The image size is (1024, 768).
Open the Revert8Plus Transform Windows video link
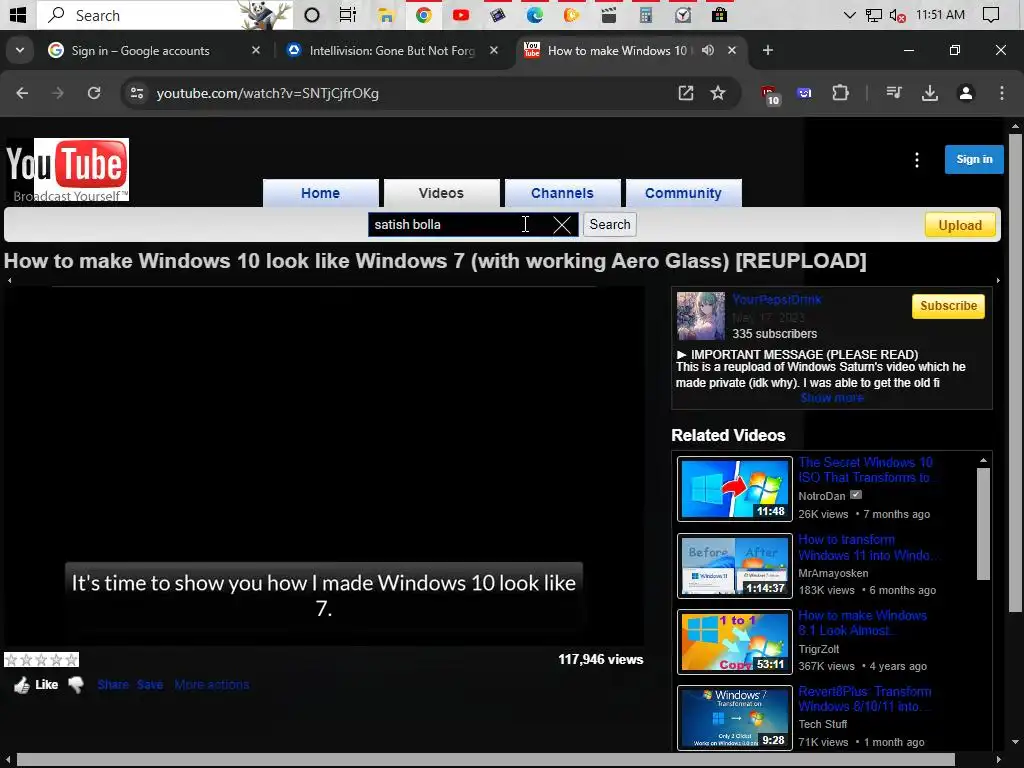point(865,699)
